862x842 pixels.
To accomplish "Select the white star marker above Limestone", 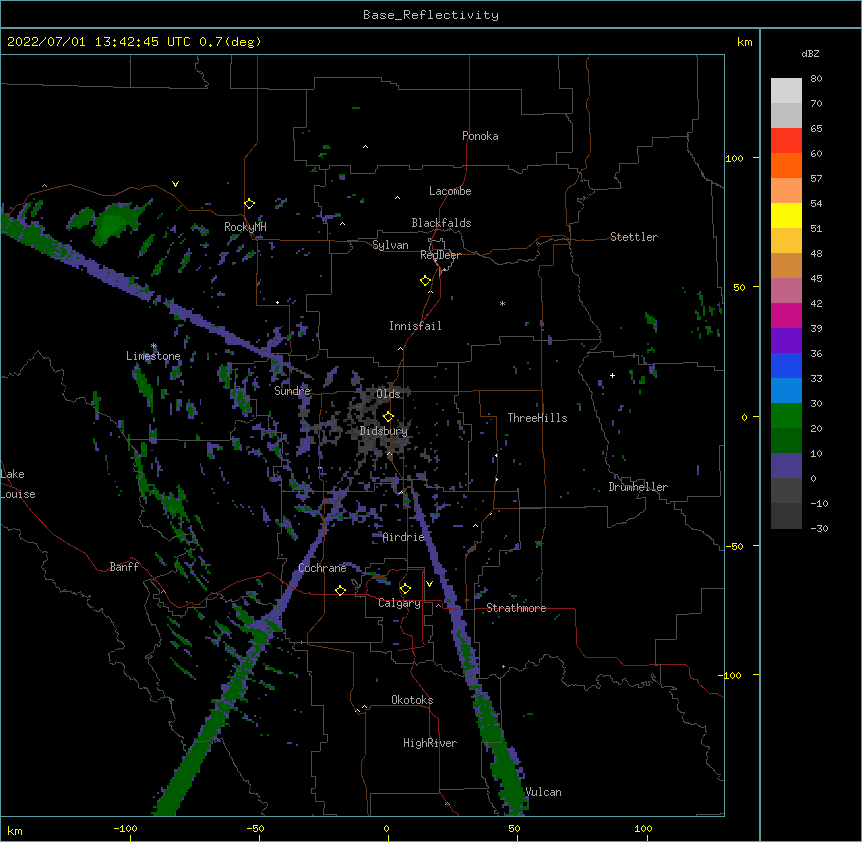I will 154,346.
